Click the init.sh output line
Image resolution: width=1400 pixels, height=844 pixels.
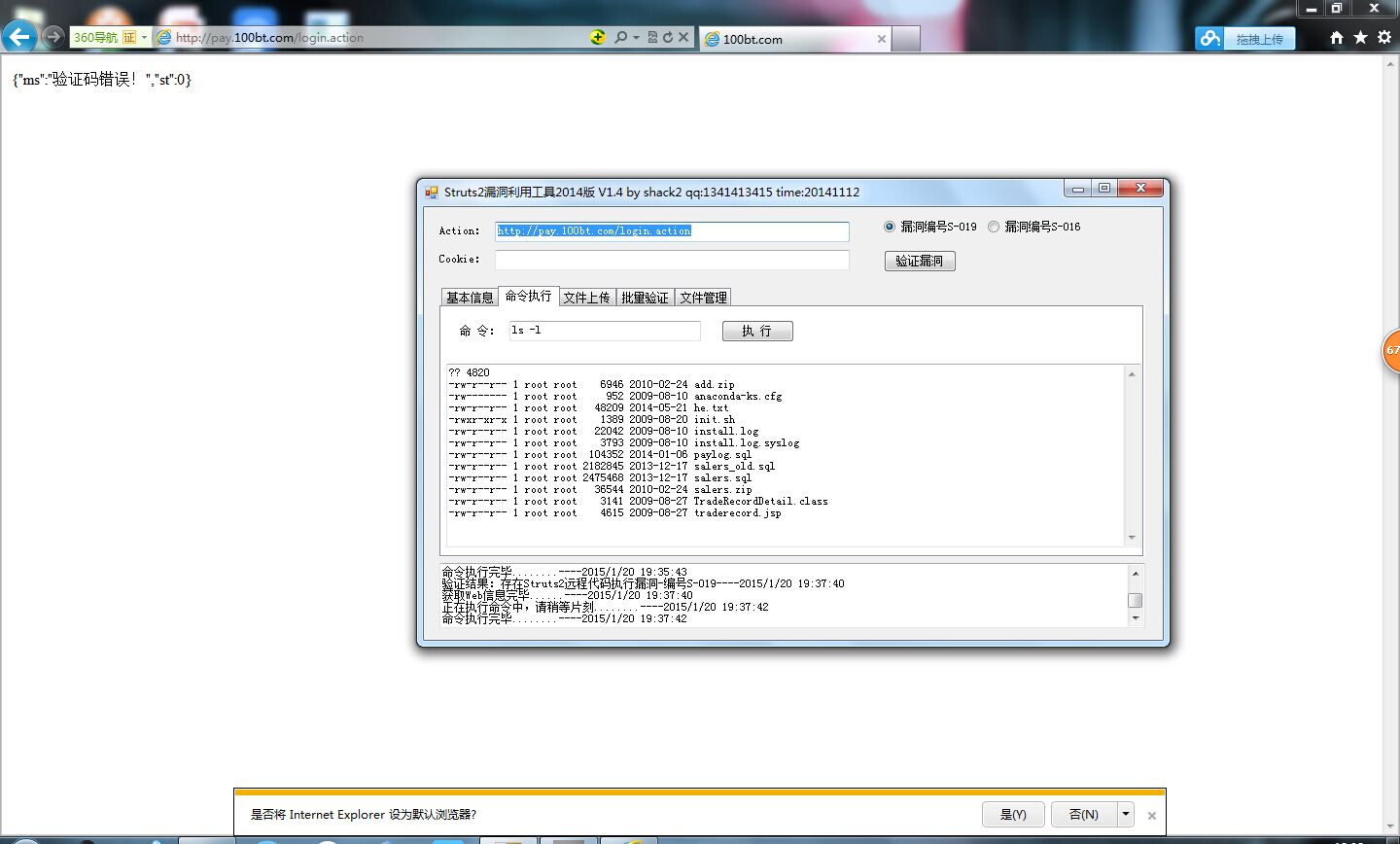[x=592, y=420]
